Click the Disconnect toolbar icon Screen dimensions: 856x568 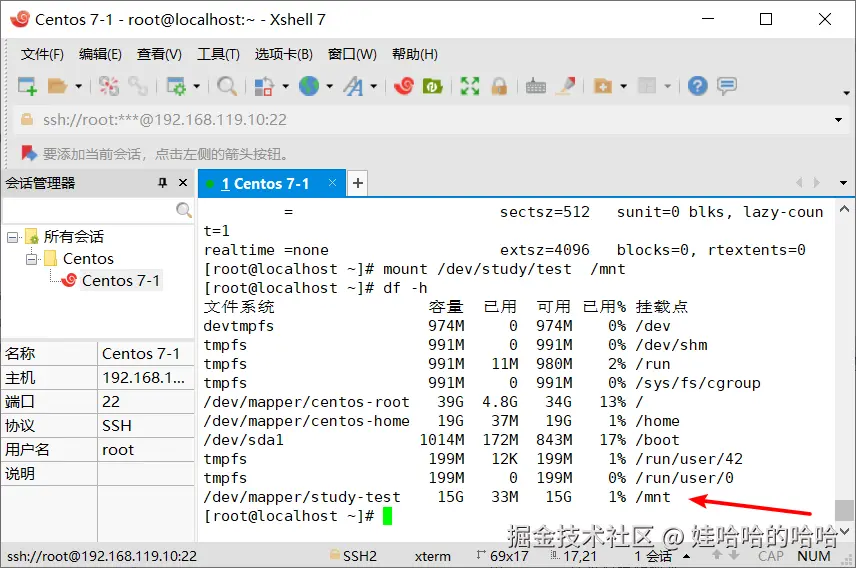108,86
